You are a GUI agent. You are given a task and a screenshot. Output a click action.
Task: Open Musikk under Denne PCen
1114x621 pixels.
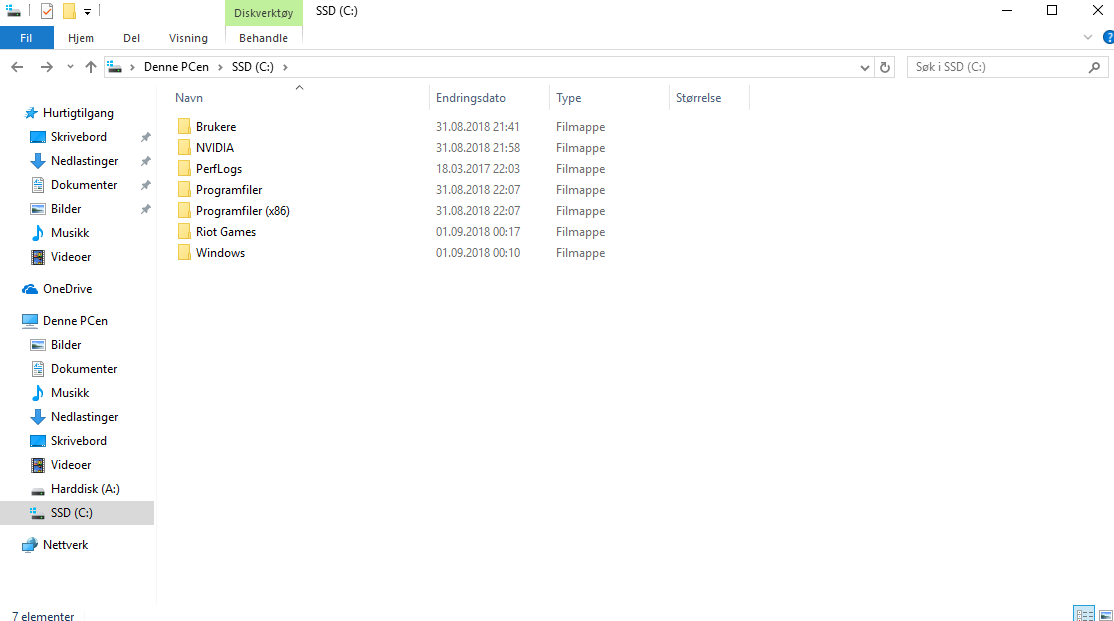[x=70, y=393]
